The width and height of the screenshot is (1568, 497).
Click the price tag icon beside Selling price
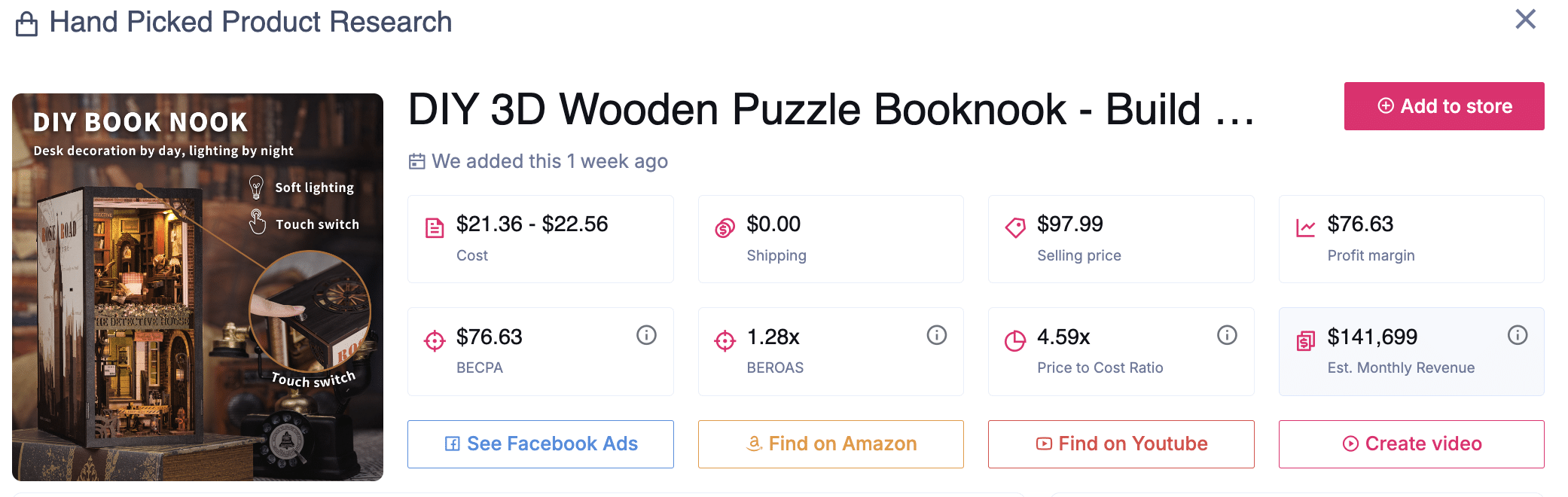(x=1015, y=227)
